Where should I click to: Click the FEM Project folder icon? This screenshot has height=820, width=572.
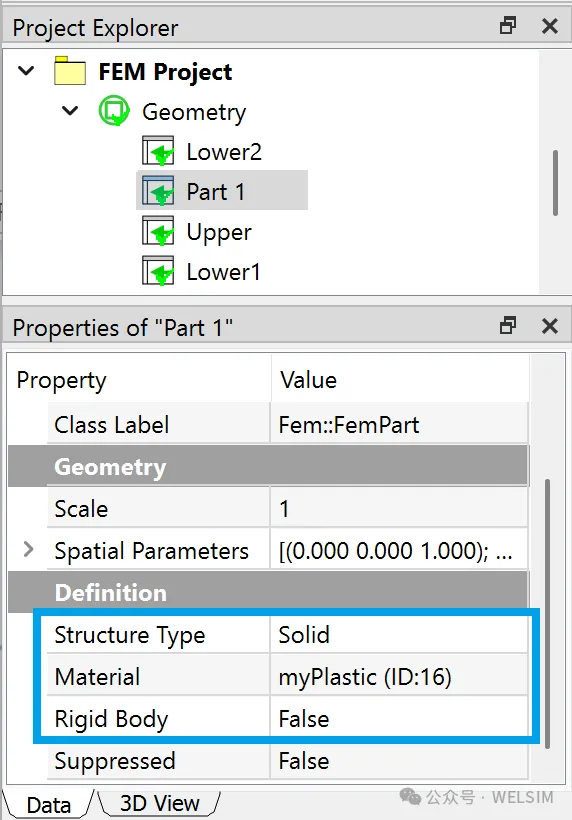(70, 71)
